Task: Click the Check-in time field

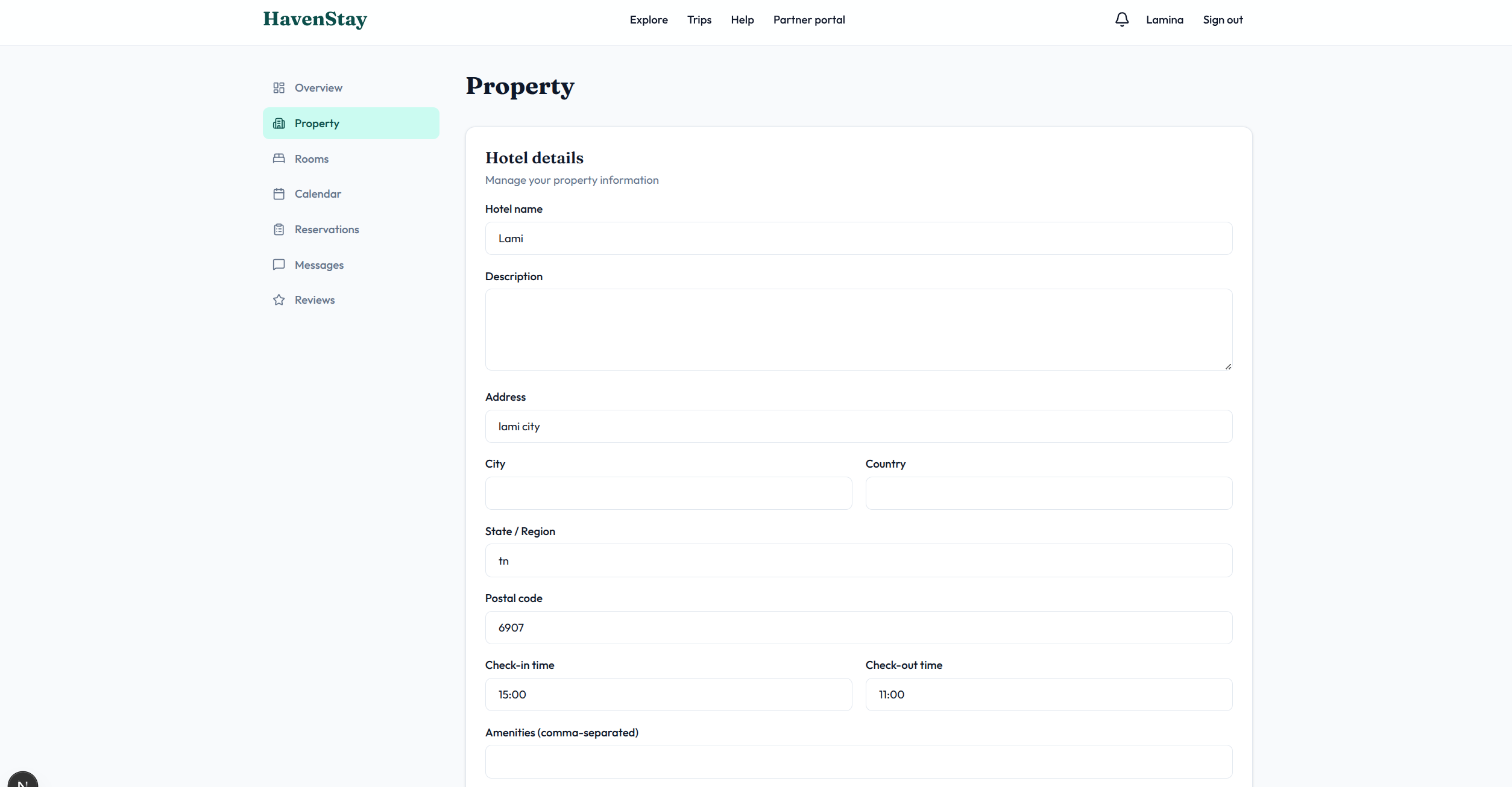Action: click(x=669, y=695)
